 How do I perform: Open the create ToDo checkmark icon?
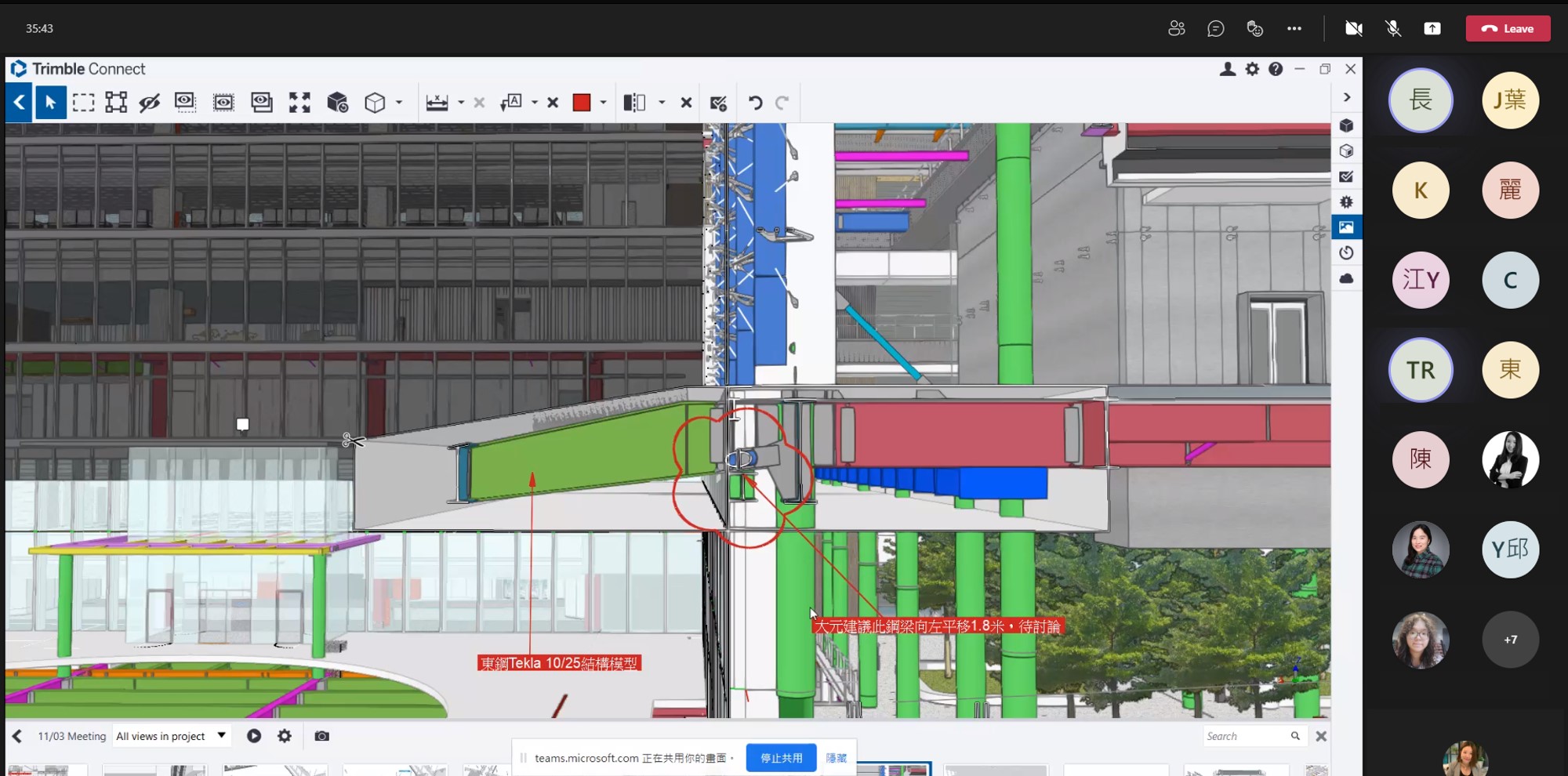pos(718,103)
